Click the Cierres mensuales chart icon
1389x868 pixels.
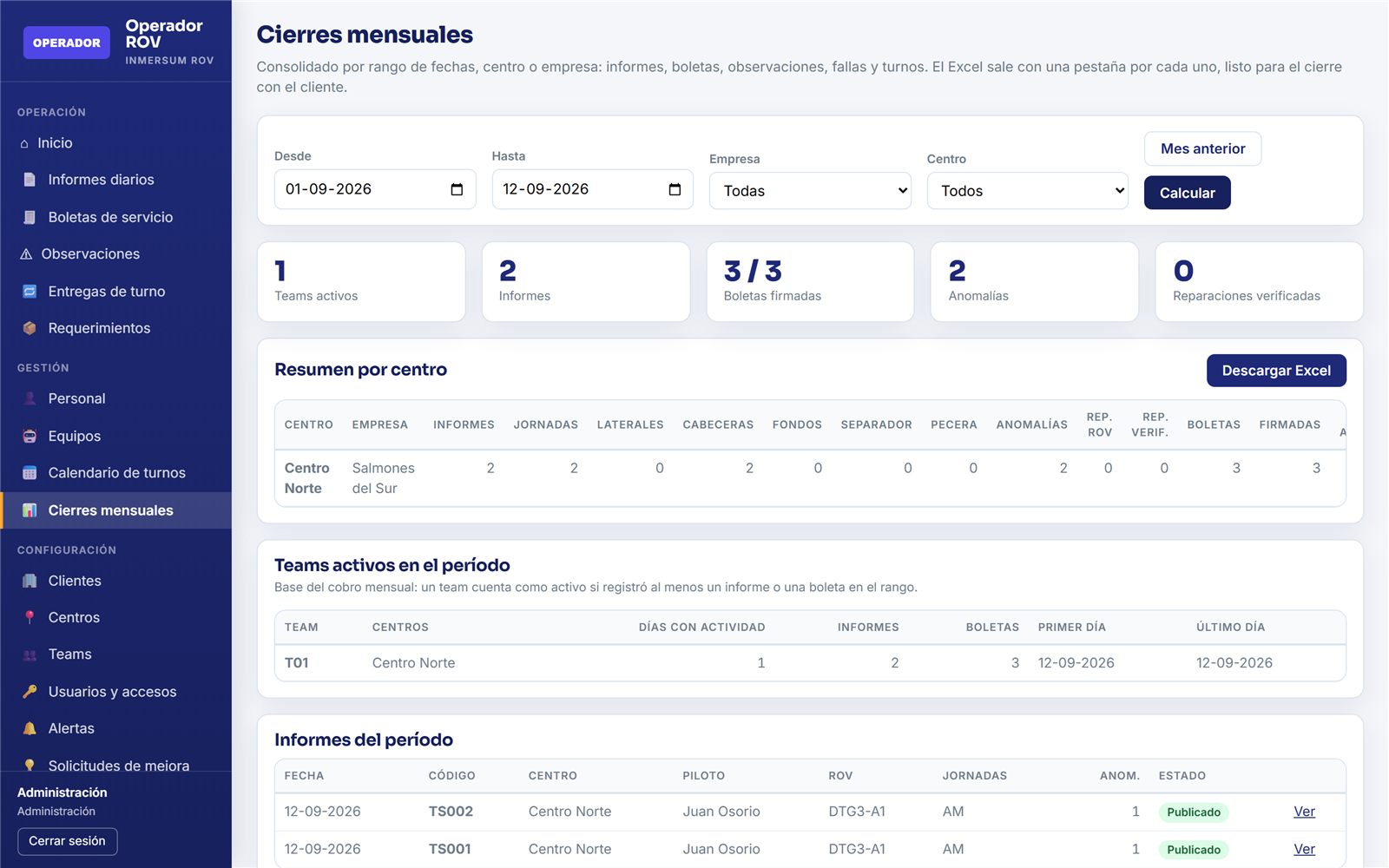[x=30, y=510]
